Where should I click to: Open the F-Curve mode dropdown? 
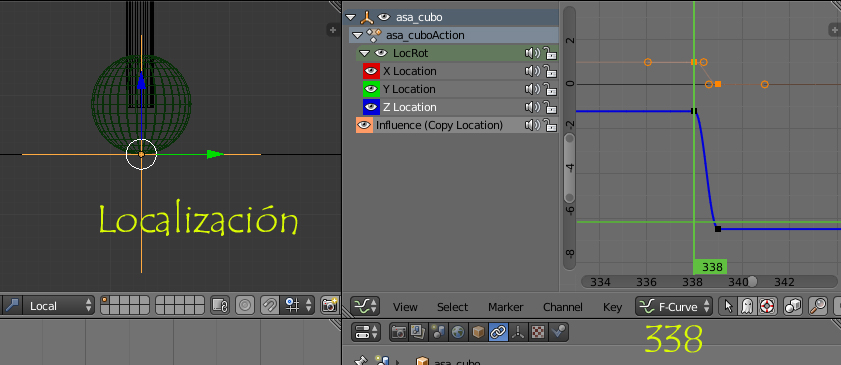[674, 307]
